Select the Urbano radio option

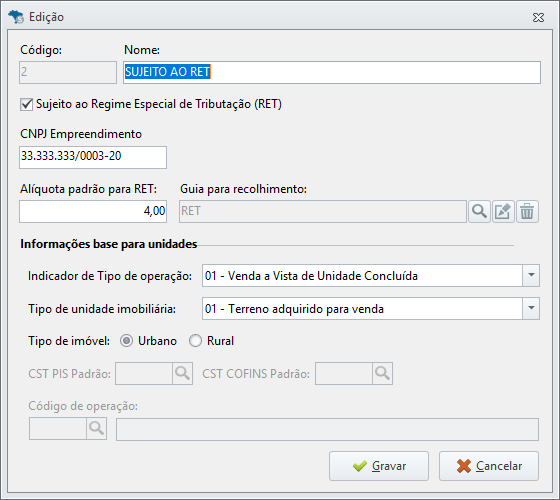click(126, 341)
